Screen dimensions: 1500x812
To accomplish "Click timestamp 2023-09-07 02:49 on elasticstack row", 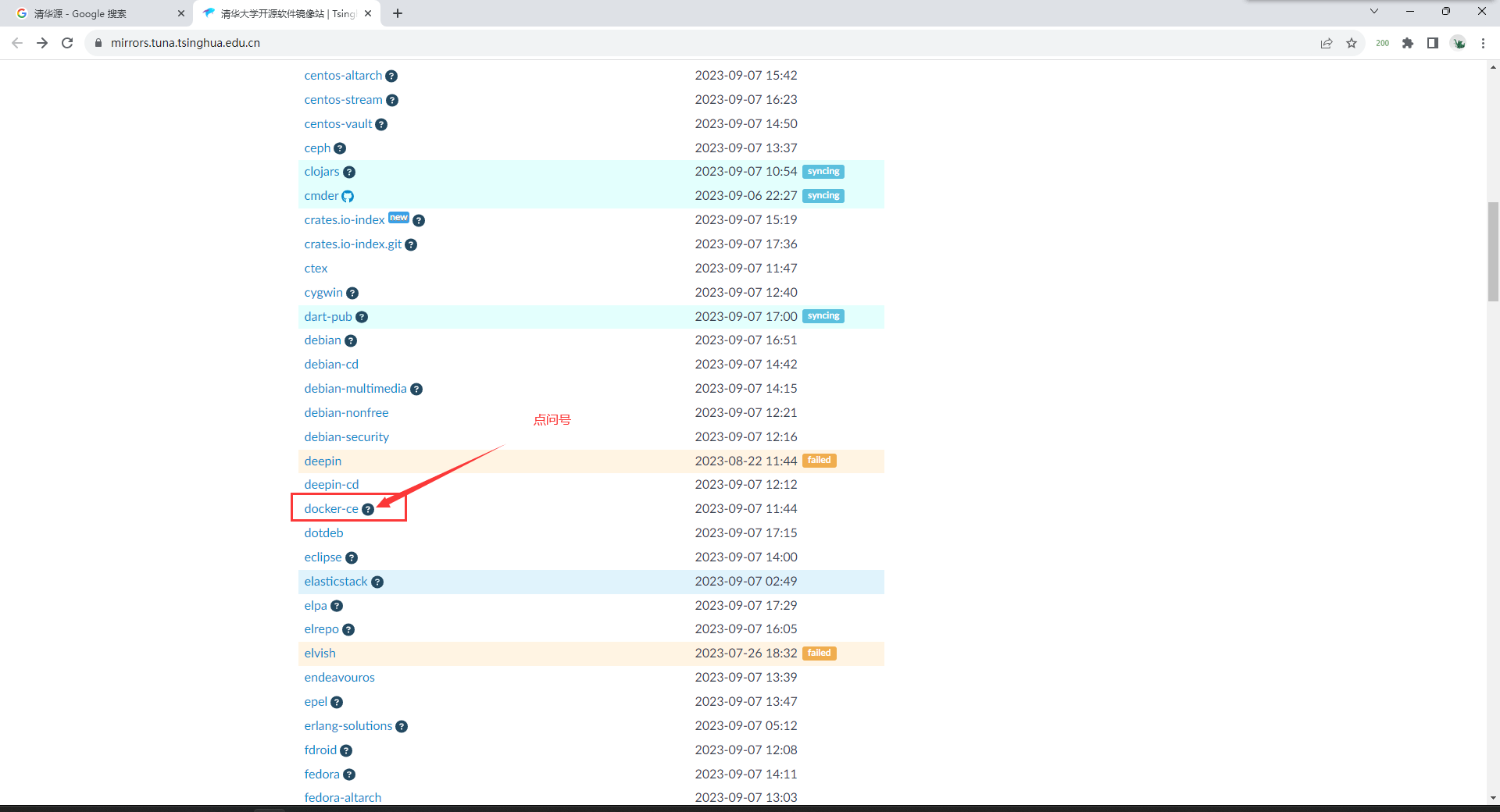I will 746,582.
